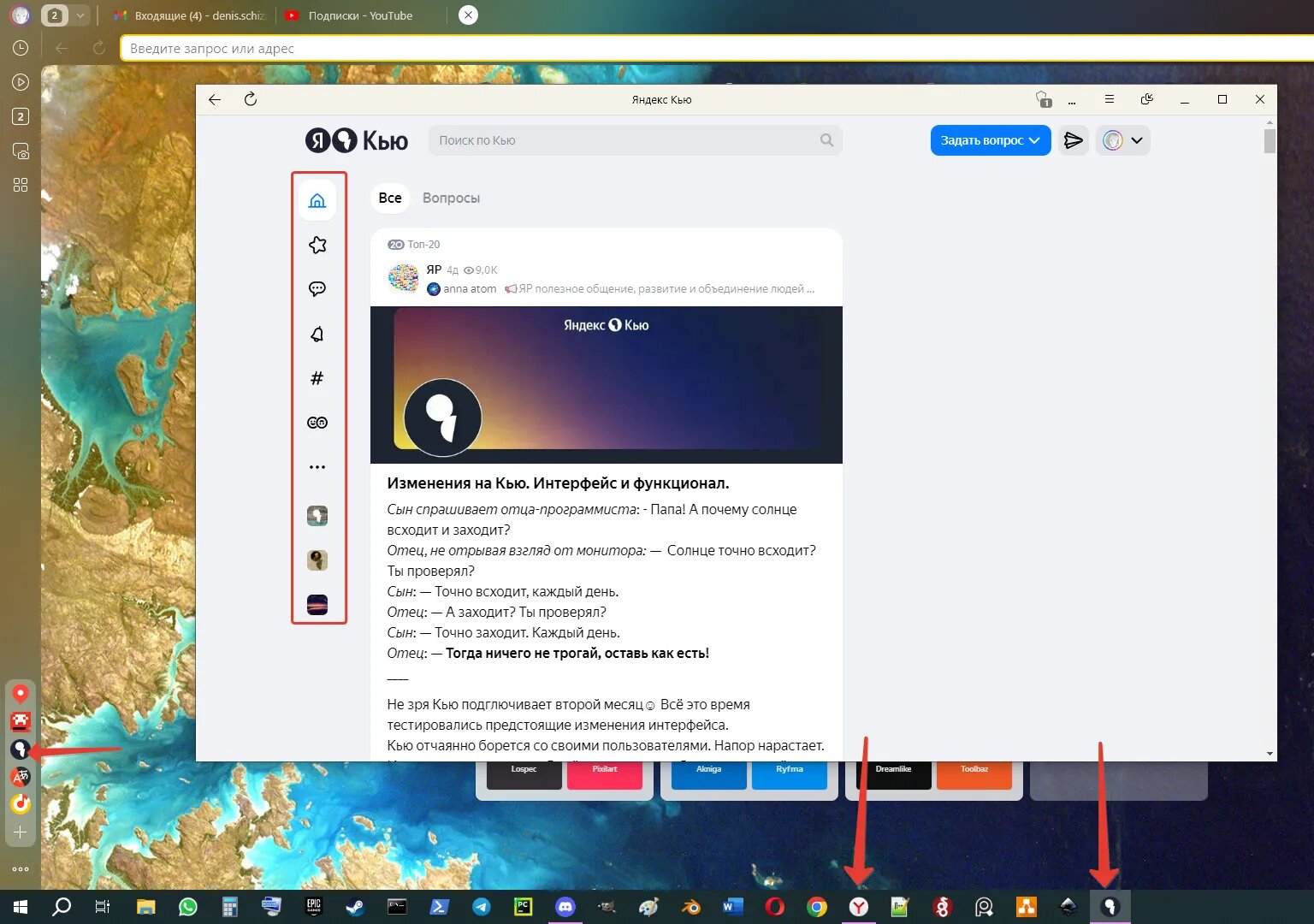Open the Кью app from the taskbar

click(1110, 907)
